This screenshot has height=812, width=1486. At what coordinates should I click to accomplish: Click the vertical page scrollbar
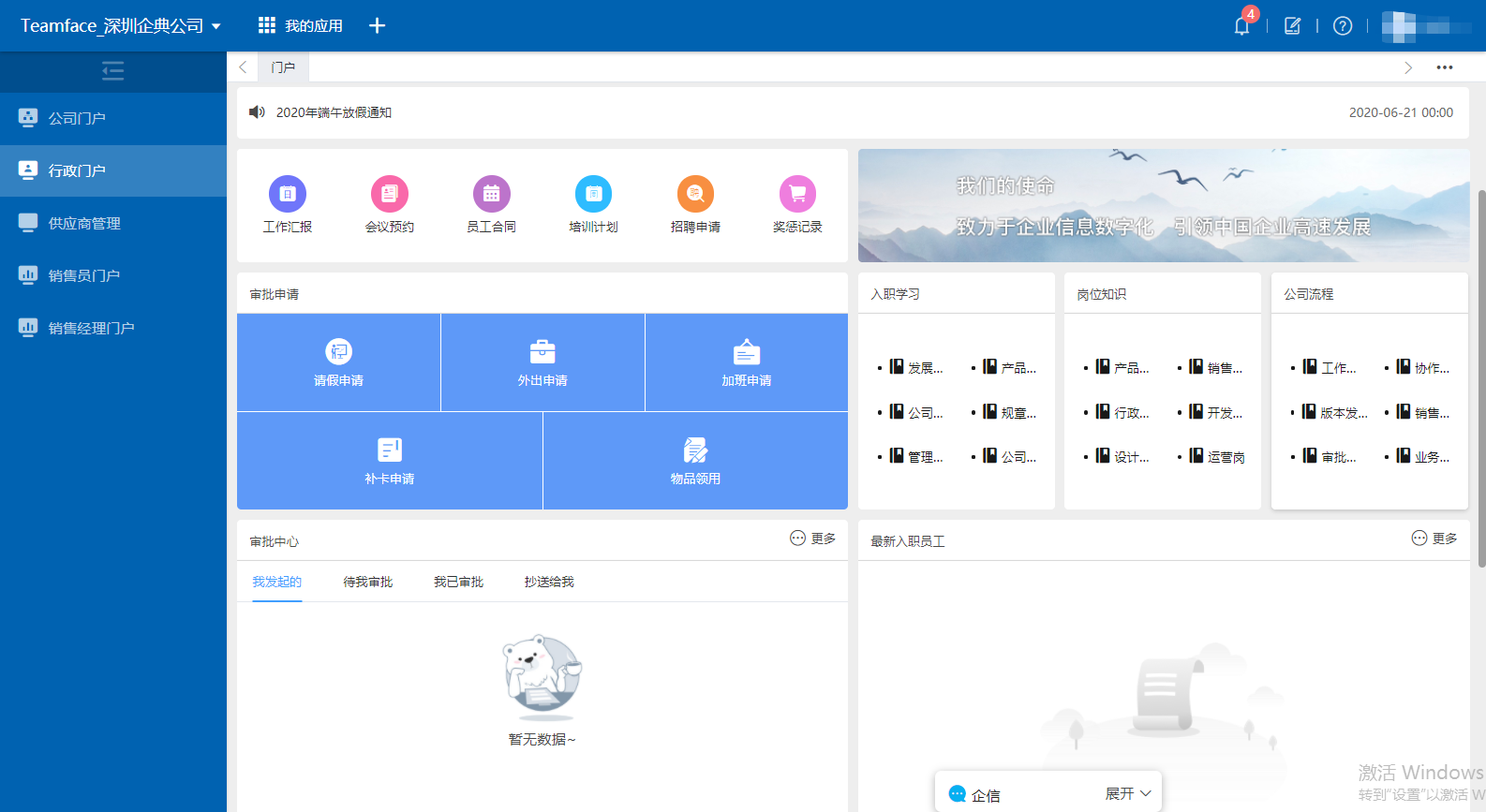[x=1480, y=375]
